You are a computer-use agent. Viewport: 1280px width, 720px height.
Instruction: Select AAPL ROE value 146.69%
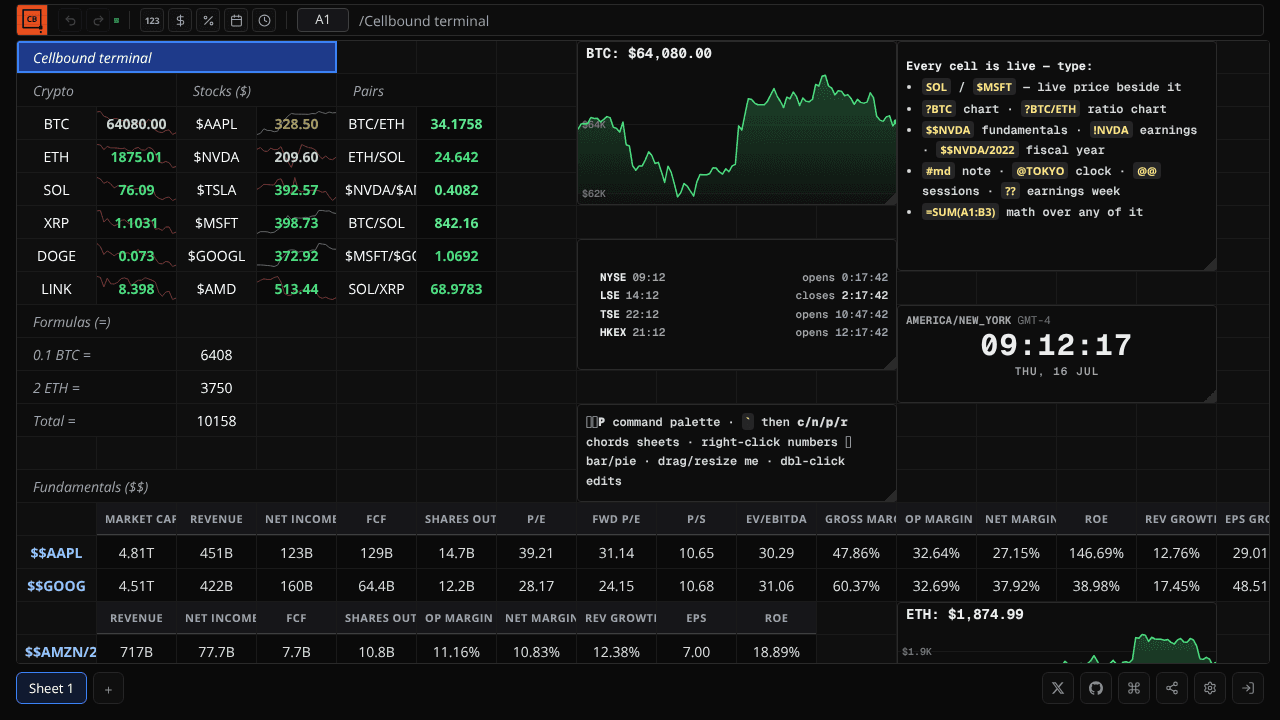[1097, 553]
